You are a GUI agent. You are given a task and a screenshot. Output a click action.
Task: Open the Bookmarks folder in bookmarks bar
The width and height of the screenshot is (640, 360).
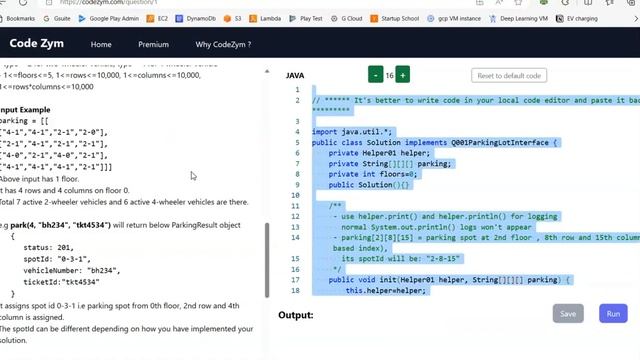click(x=17, y=18)
